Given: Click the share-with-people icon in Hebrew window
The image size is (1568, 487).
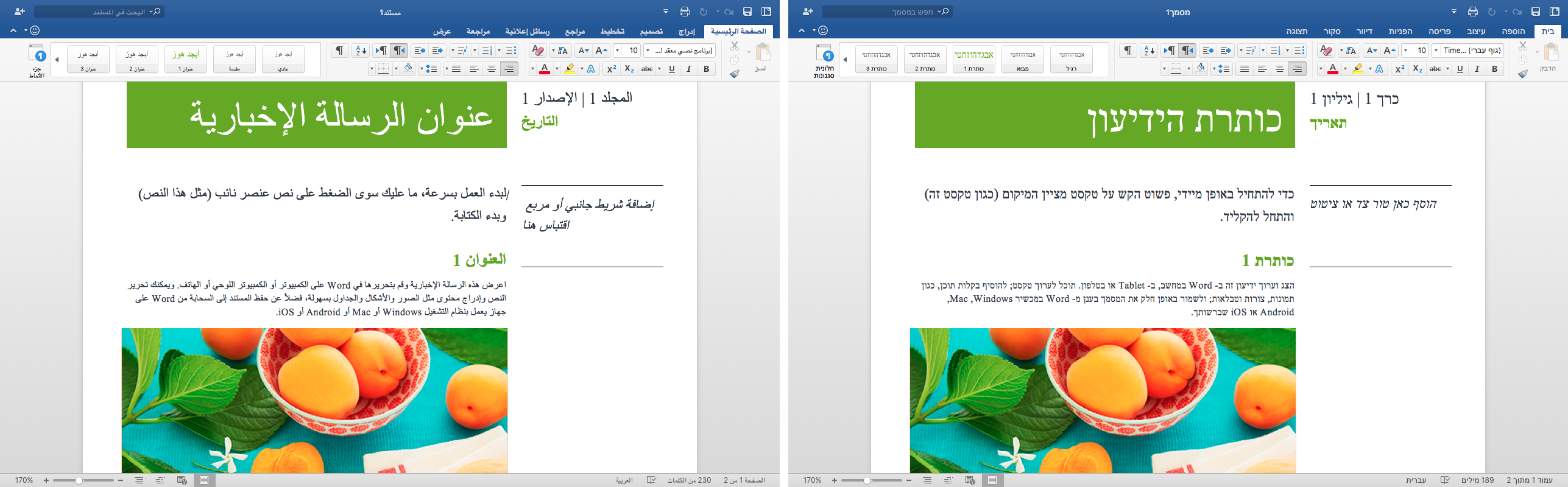Looking at the screenshot, I should pyautogui.click(x=808, y=12).
